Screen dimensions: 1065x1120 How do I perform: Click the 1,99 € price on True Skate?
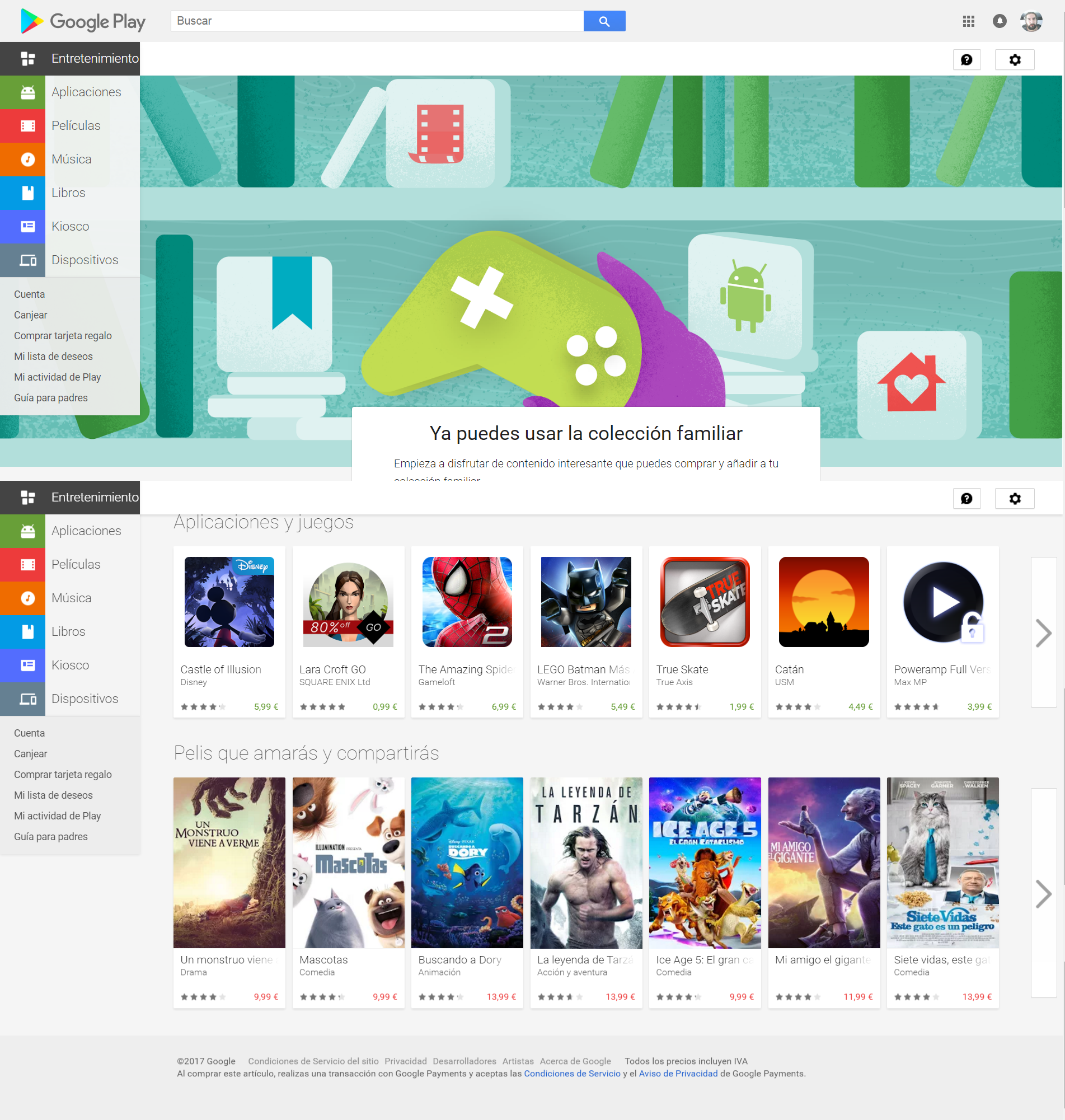pos(742,707)
